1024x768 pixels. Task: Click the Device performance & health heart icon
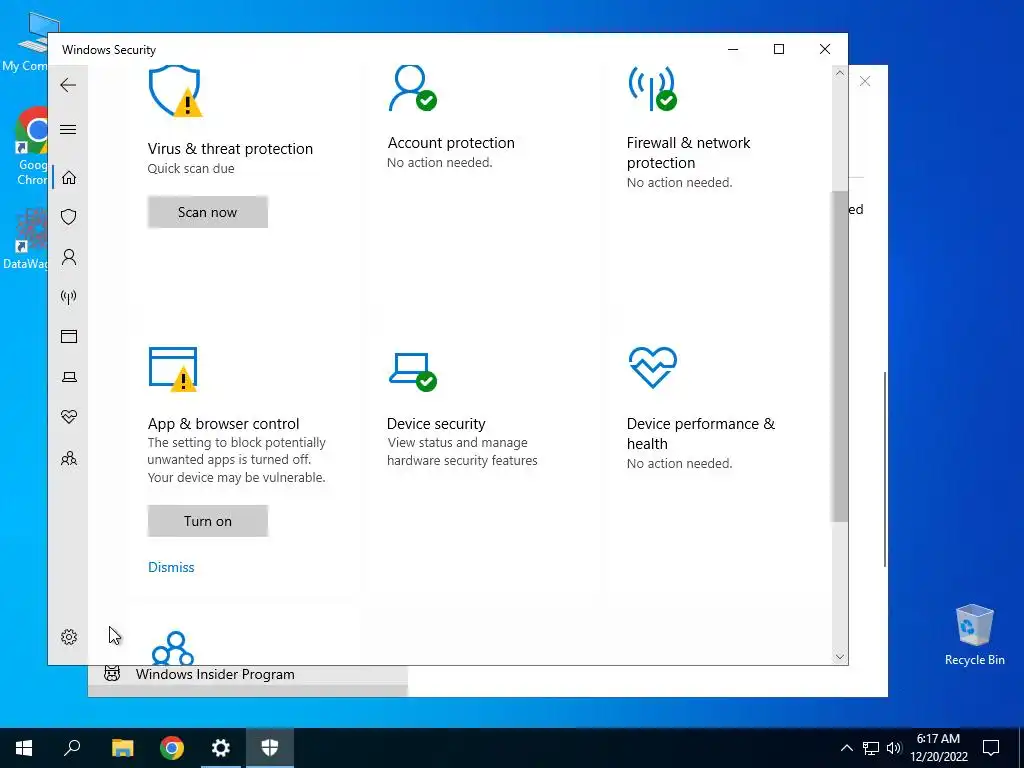coord(652,367)
